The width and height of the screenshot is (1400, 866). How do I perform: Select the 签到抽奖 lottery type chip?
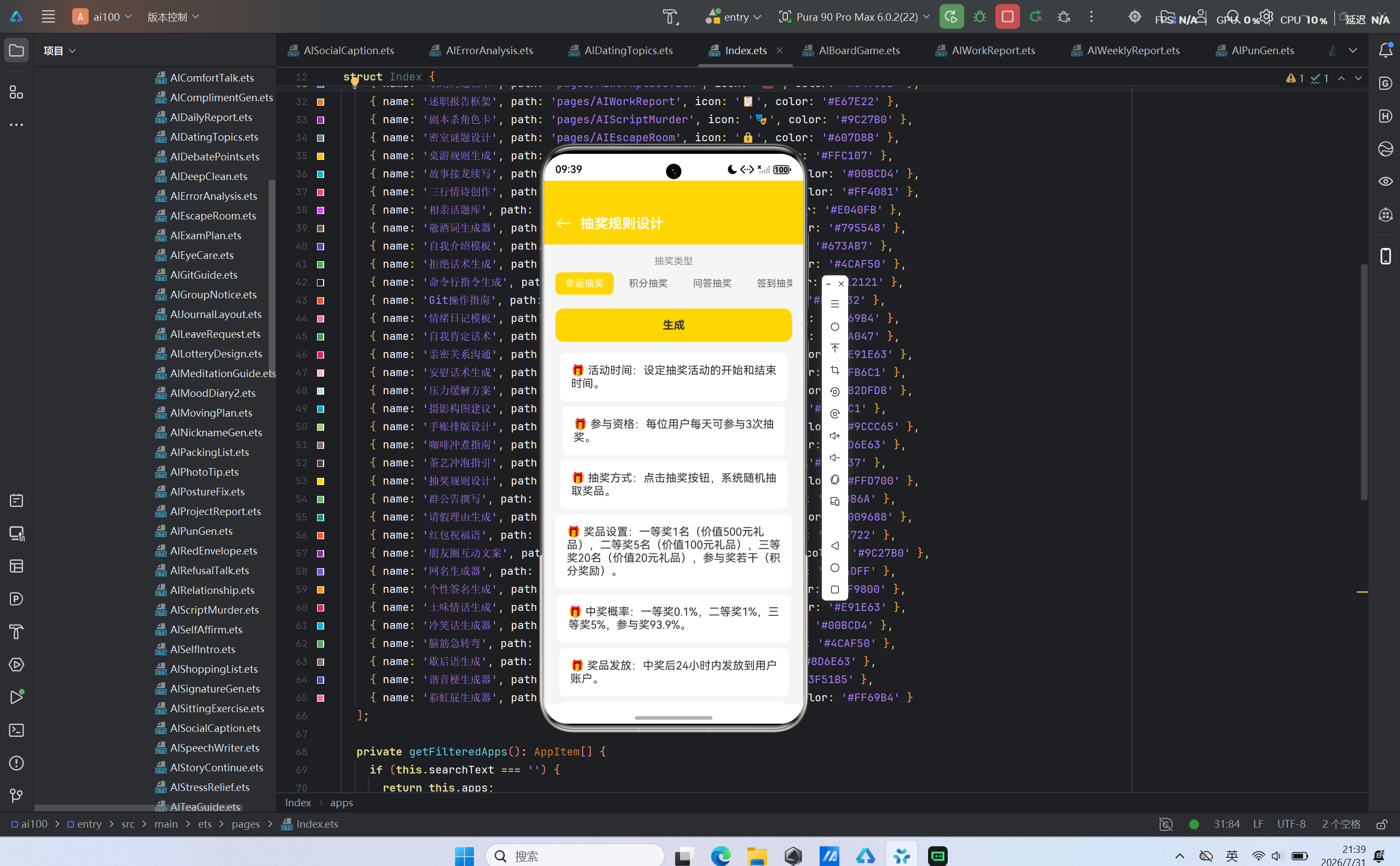(775, 283)
